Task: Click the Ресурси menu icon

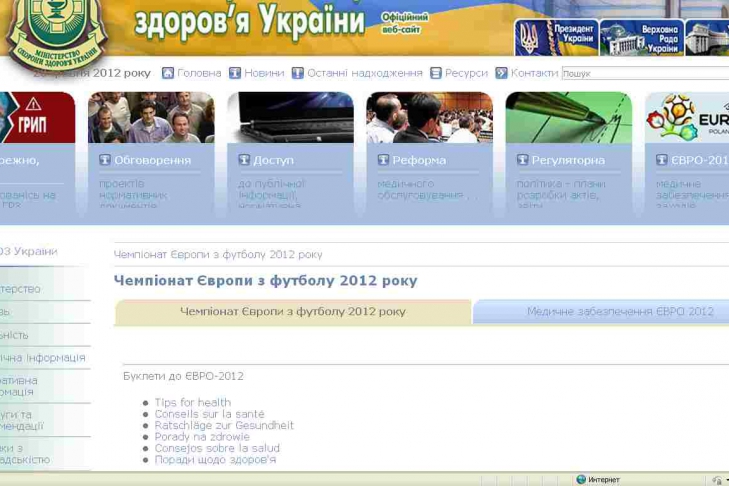Action: (x=436, y=73)
